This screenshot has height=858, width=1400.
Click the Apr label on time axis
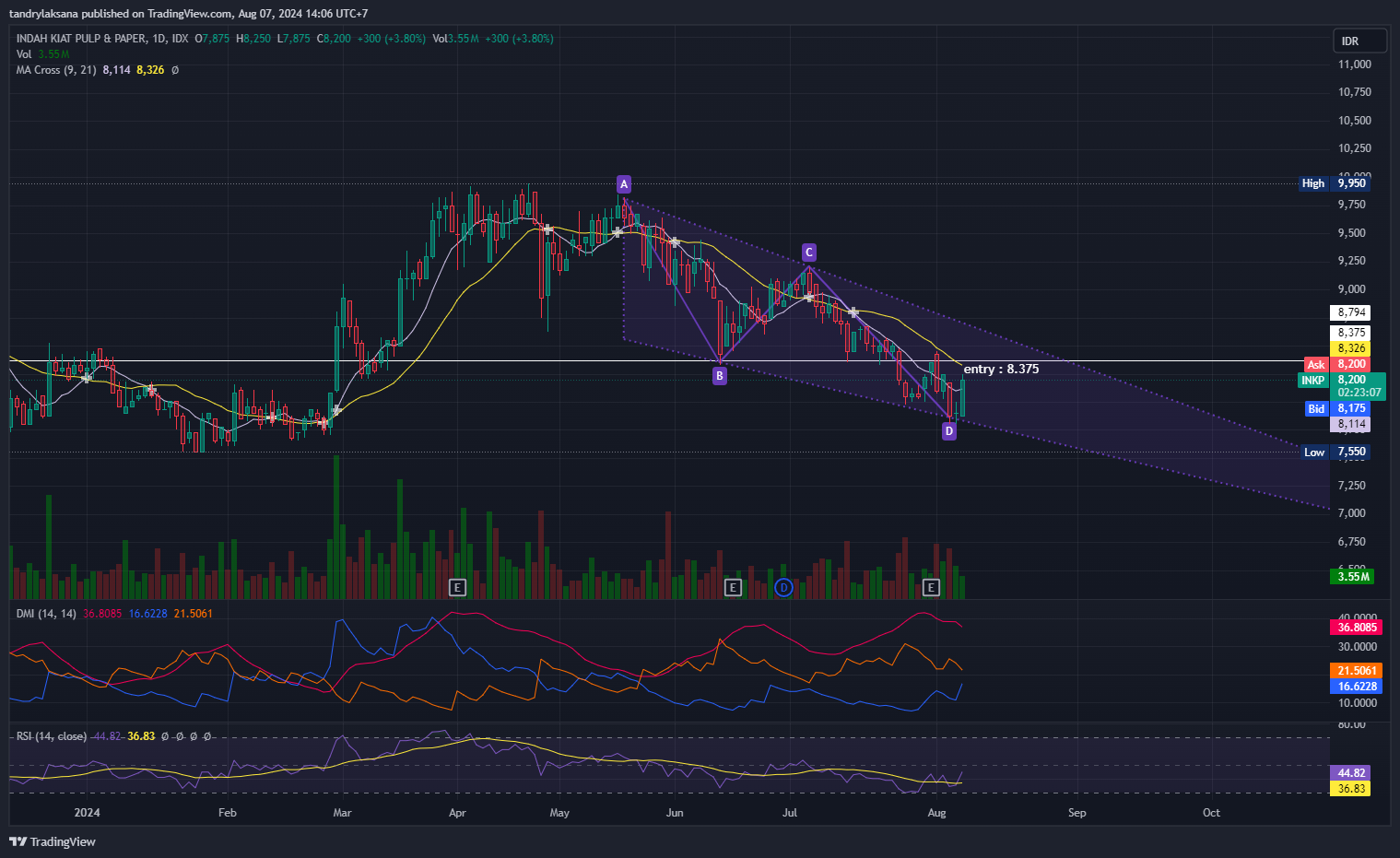(457, 813)
